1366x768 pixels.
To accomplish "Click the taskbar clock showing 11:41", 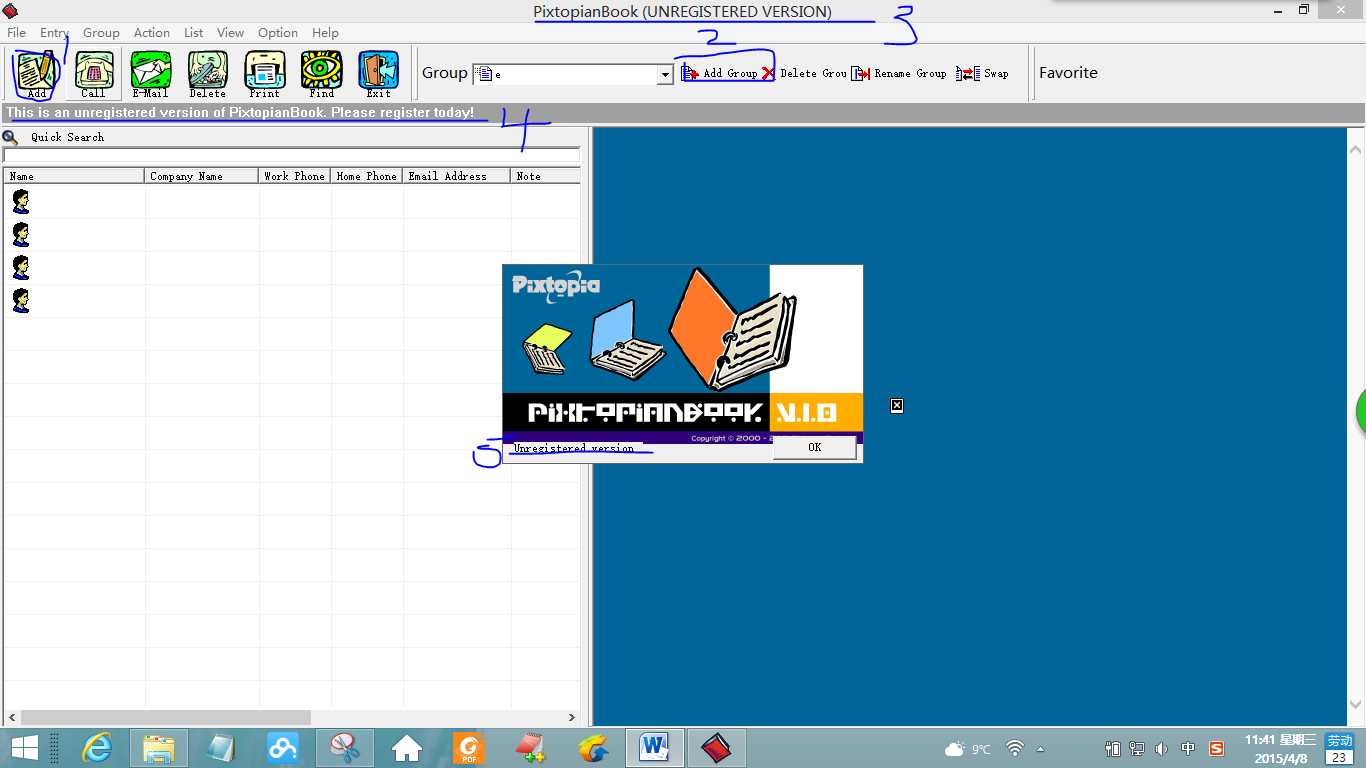I will click(x=1280, y=748).
